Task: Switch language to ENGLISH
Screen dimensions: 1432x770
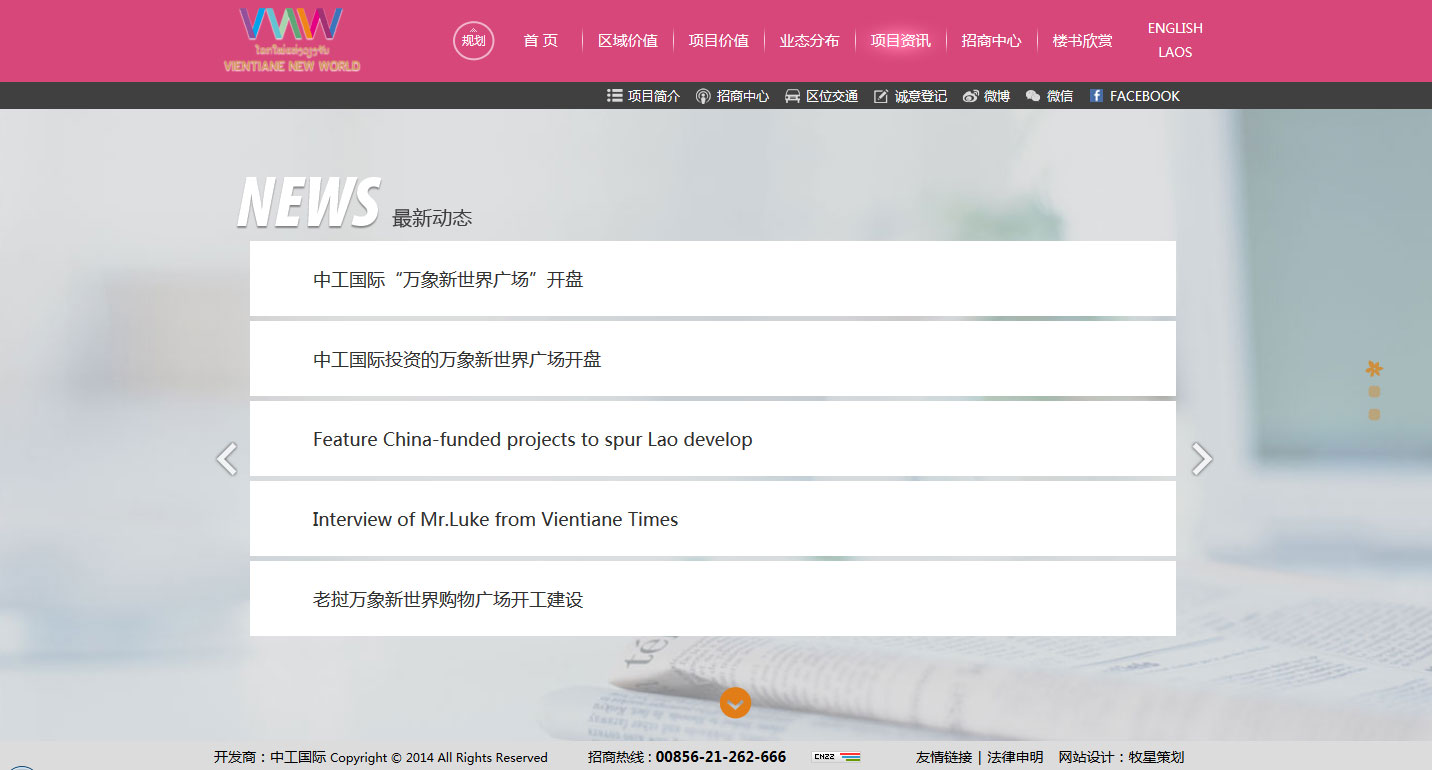Action: pyautogui.click(x=1175, y=28)
